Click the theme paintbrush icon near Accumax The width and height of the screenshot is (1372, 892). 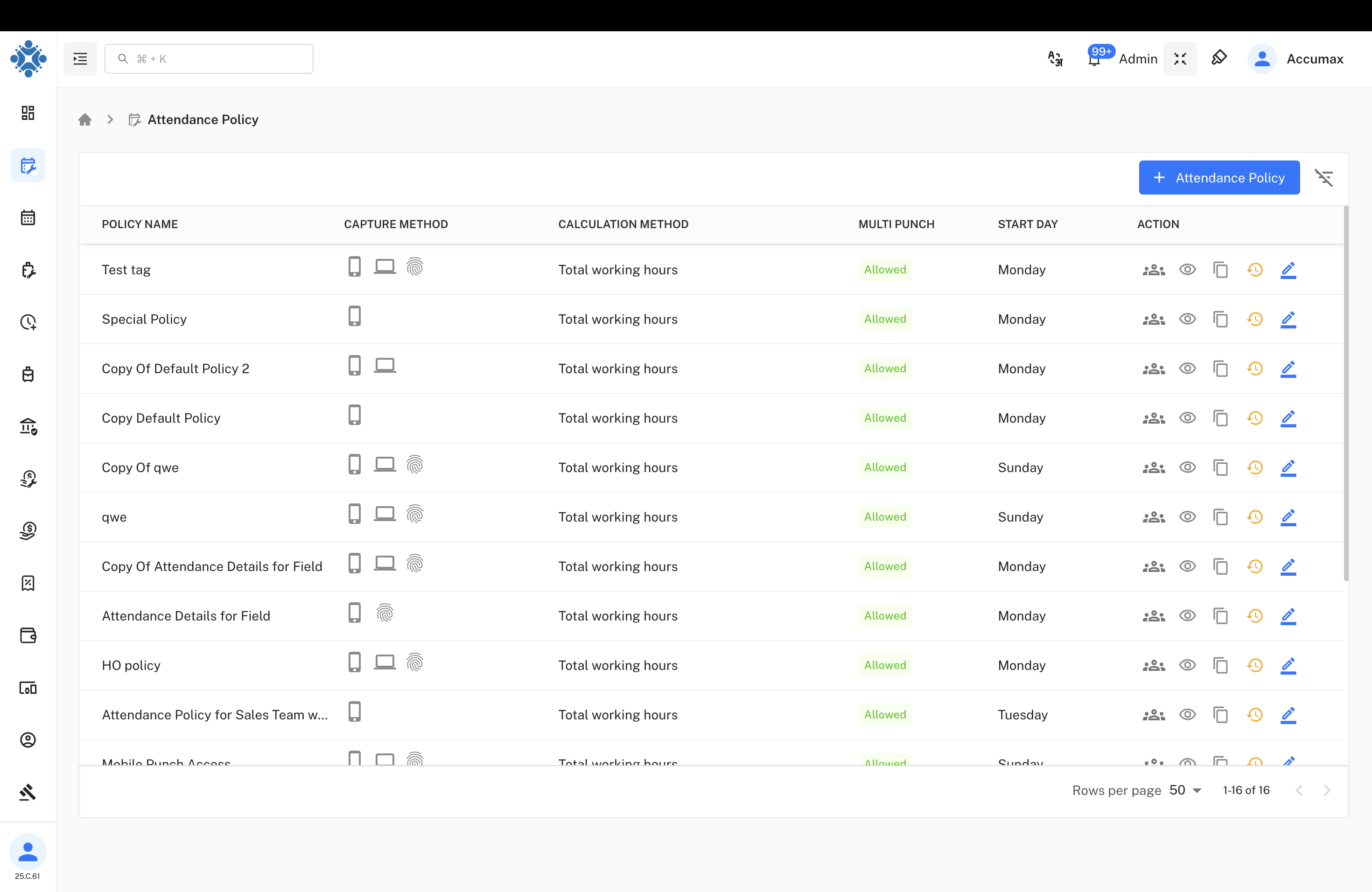(1220, 58)
